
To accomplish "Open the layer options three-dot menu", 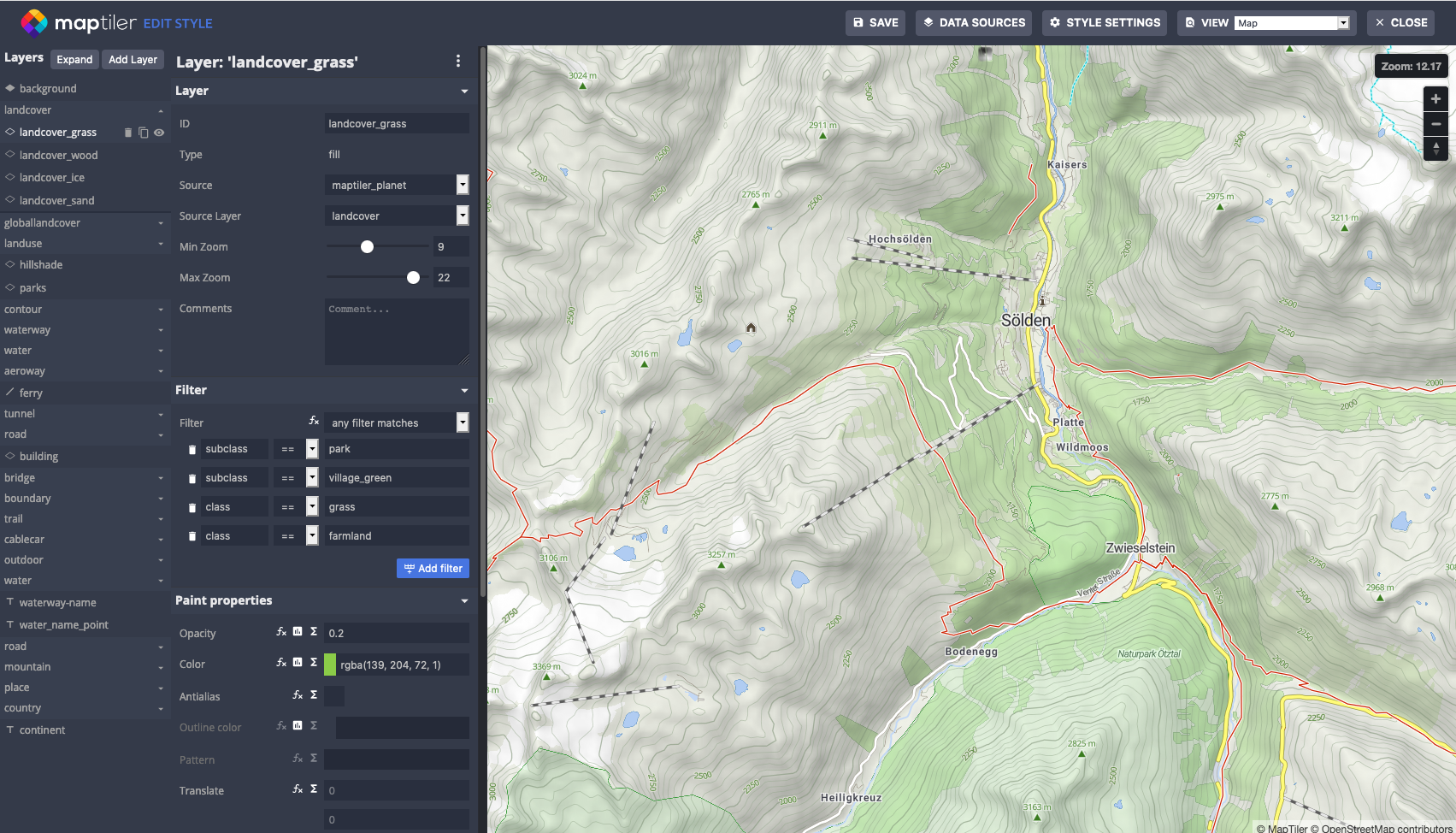I will [458, 61].
